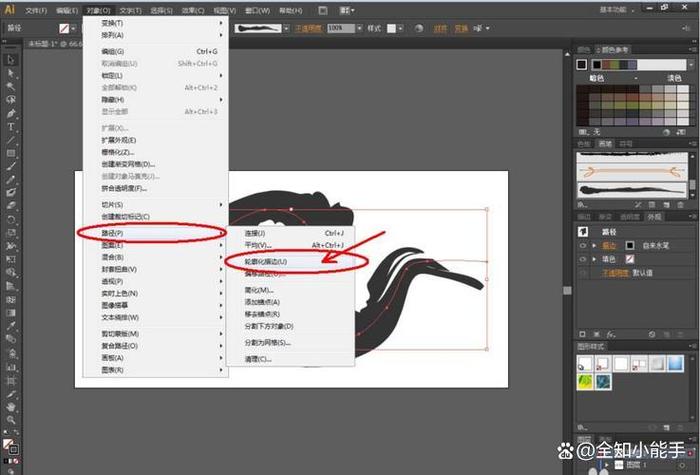Image resolution: width=700 pixels, height=475 pixels.
Task: Select the Paintbrush tool
Action: pyautogui.click(x=11, y=166)
